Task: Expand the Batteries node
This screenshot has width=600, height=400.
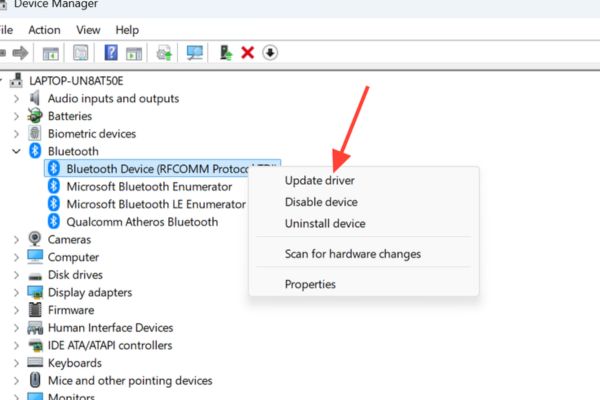Action: pos(16,116)
